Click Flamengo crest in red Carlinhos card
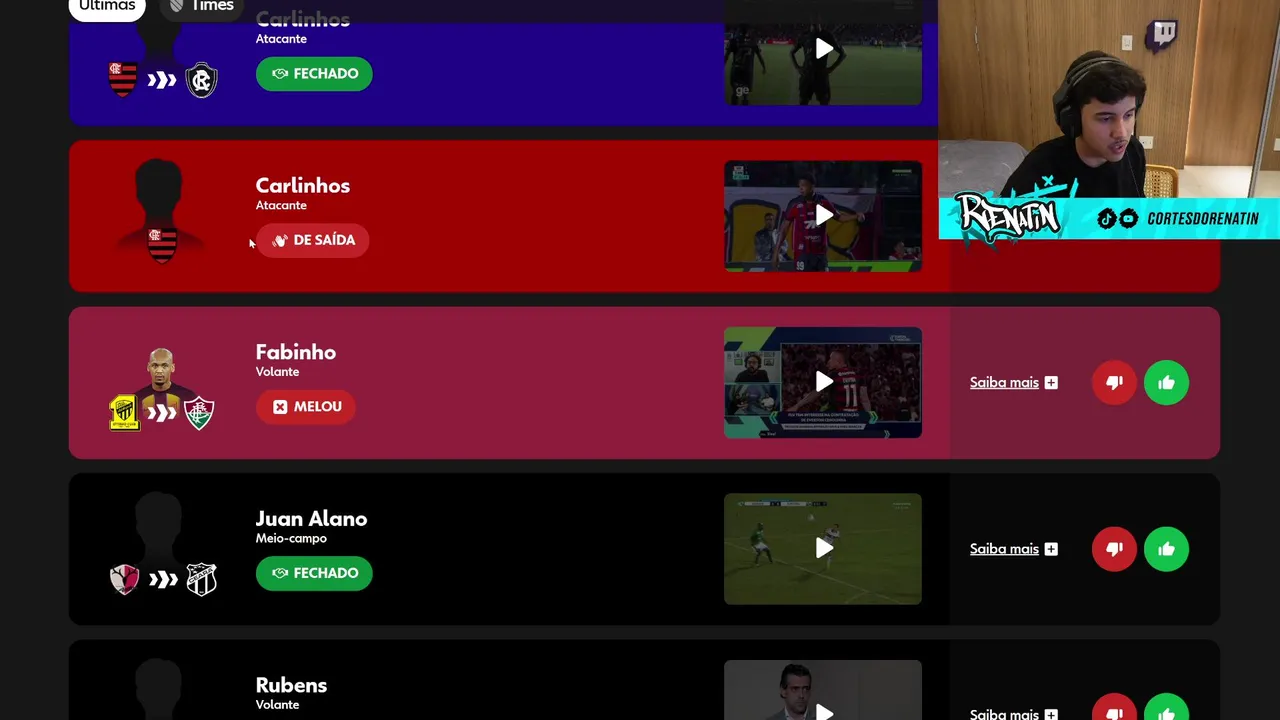 click(x=162, y=244)
